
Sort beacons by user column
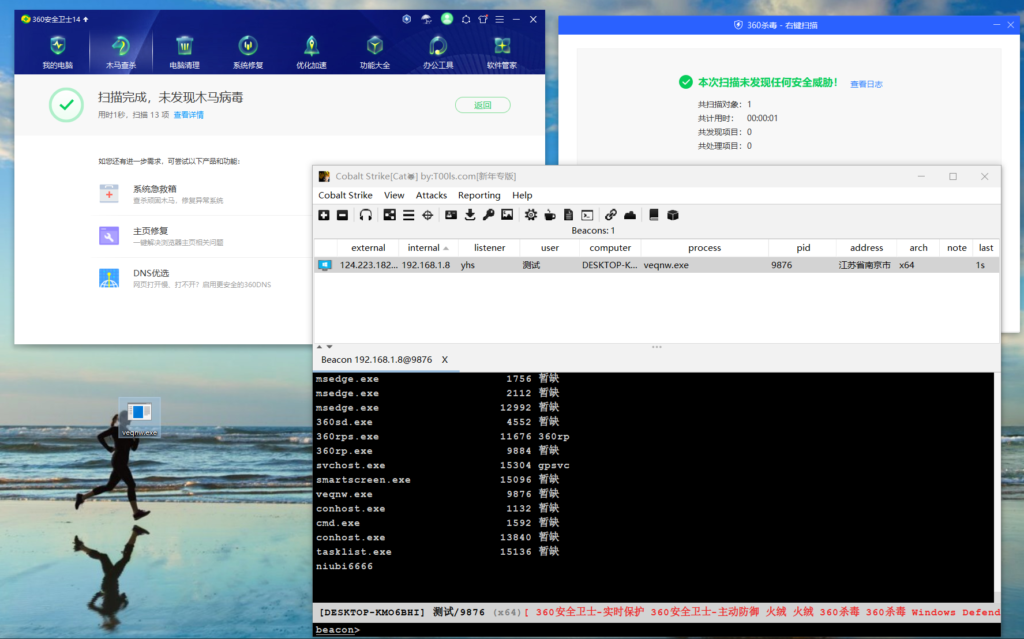click(549, 248)
